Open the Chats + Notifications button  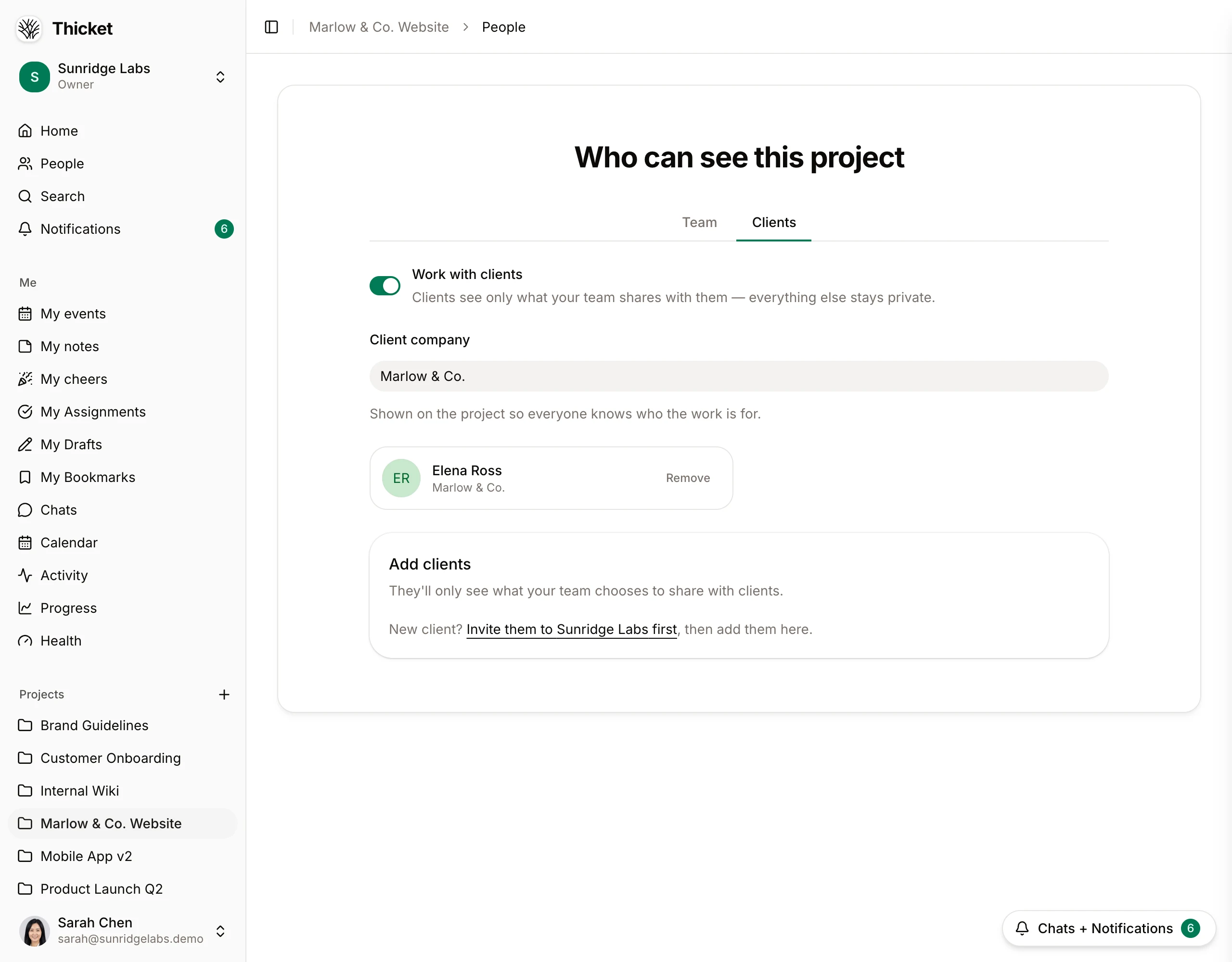[1108, 928]
